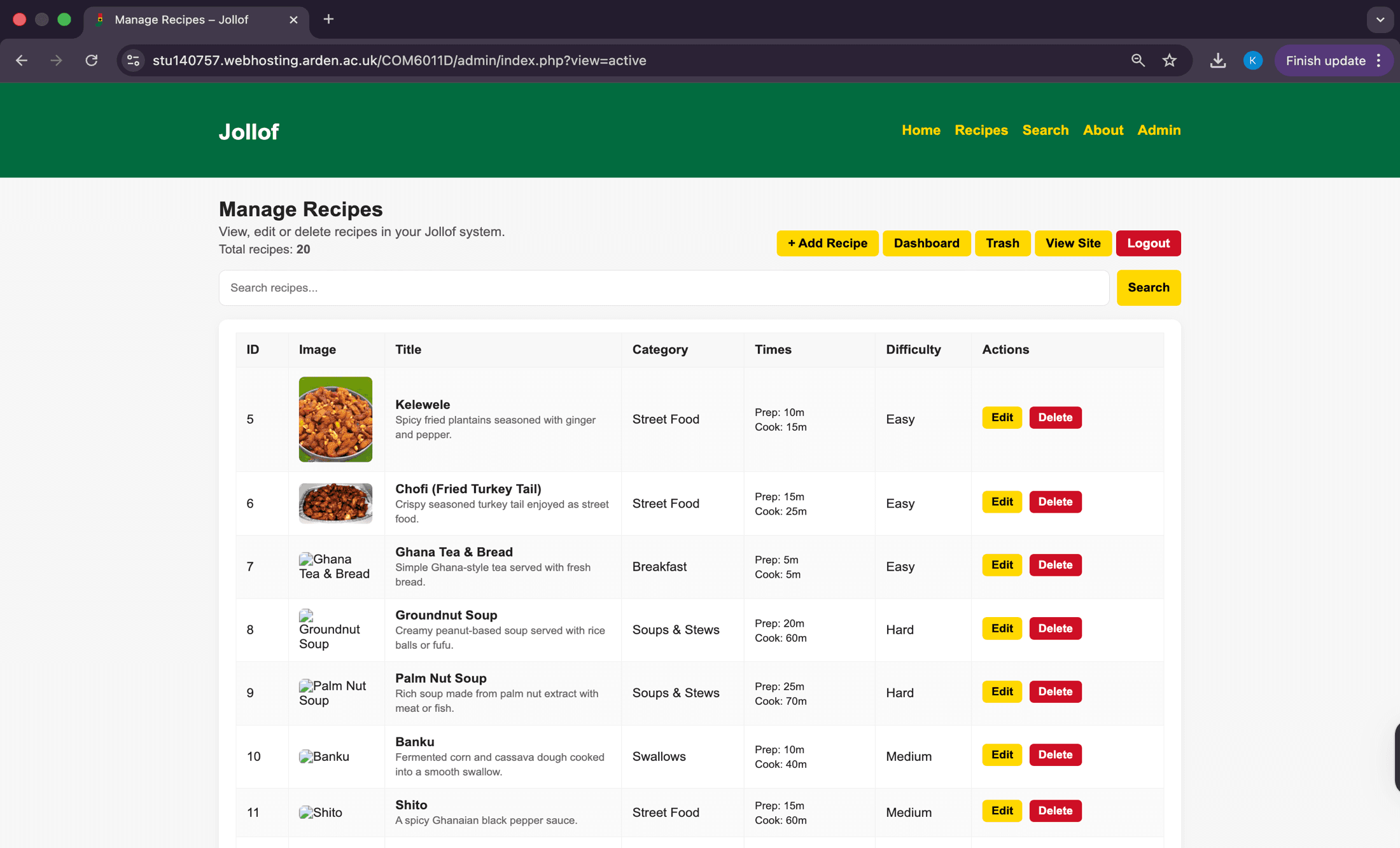The height and width of the screenshot is (848, 1400).
Task: Click the zoom magnifier icon in address bar
Action: (x=1138, y=60)
